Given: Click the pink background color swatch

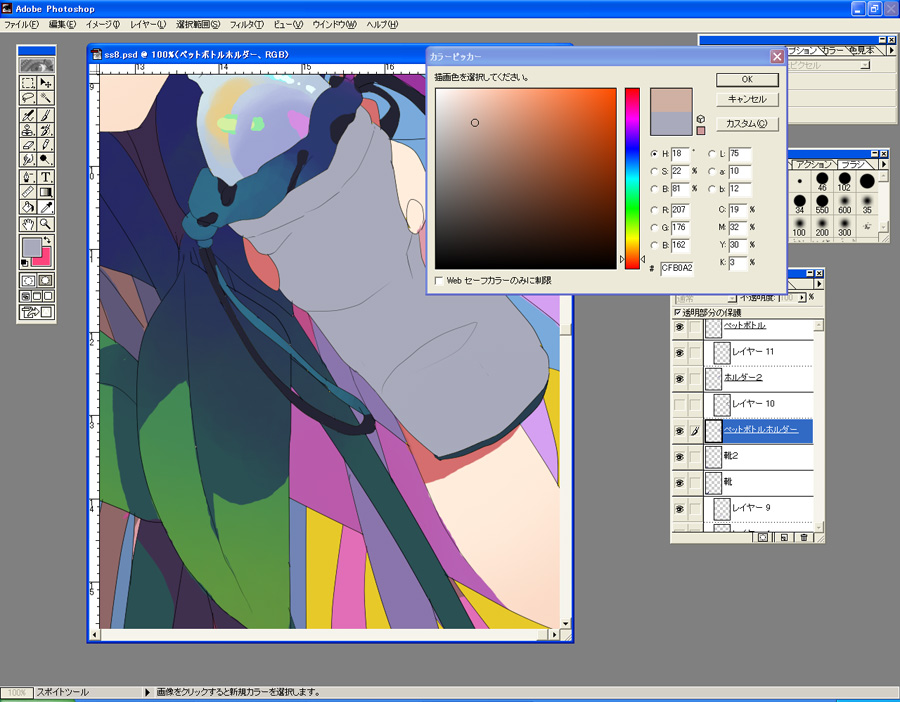Looking at the screenshot, I should click(45, 259).
